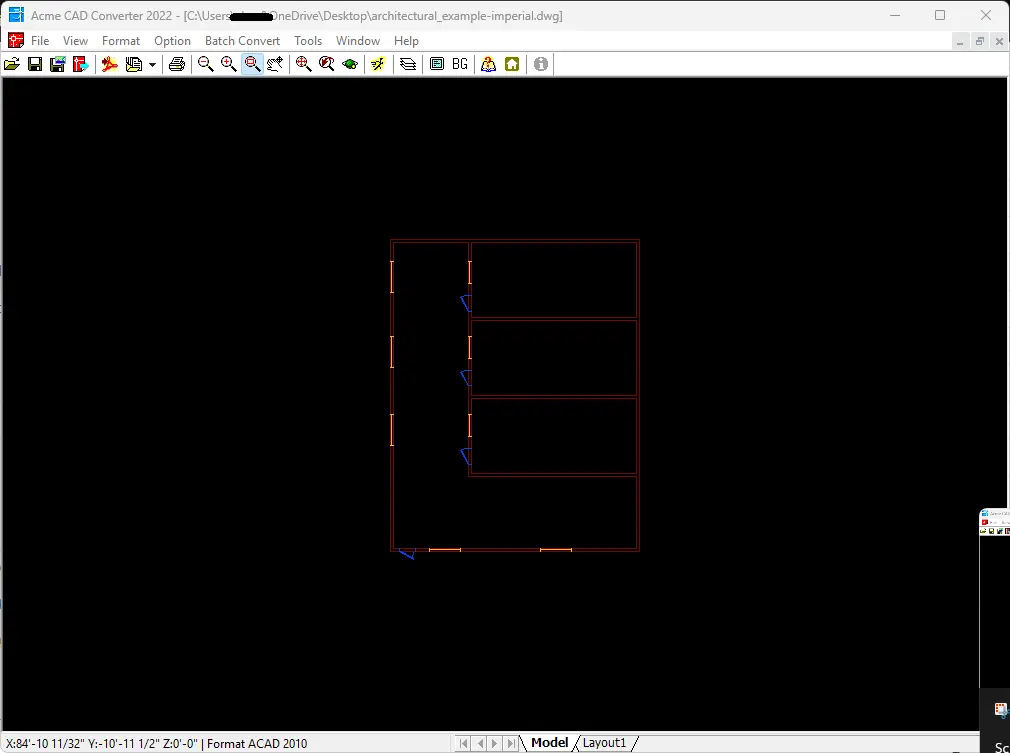Click the green 3D orbit icon
Image resolution: width=1010 pixels, height=753 pixels.
point(350,64)
